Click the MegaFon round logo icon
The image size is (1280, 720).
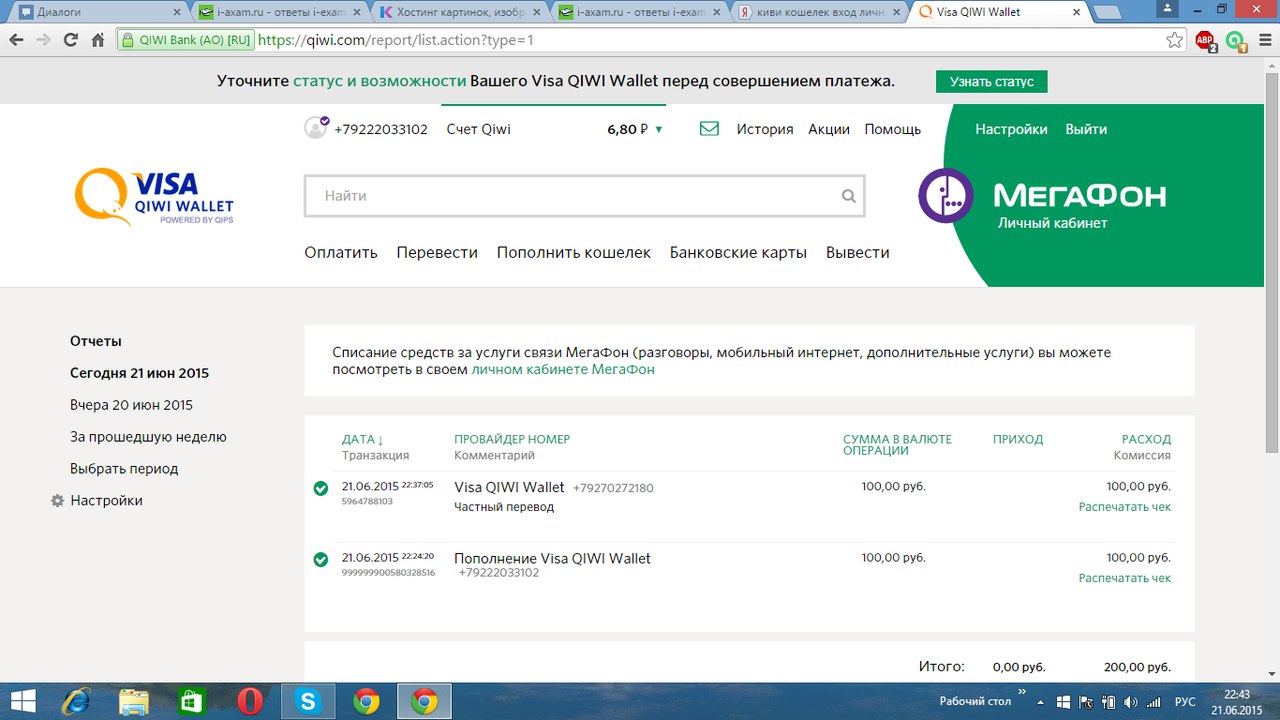coord(946,196)
